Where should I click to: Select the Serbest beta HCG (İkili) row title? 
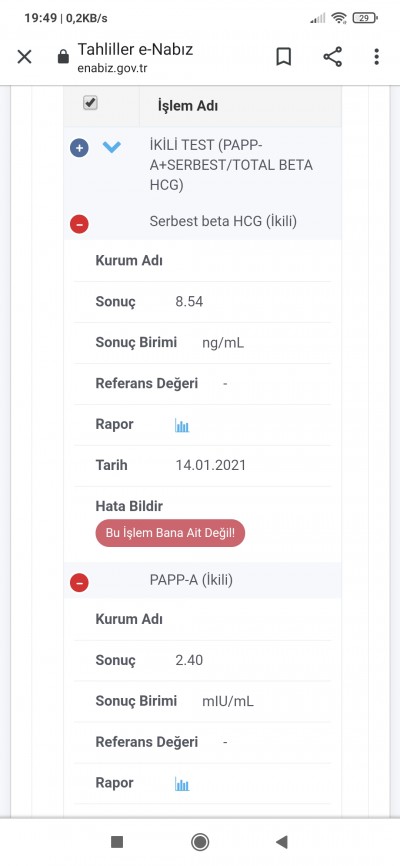tap(223, 221)
